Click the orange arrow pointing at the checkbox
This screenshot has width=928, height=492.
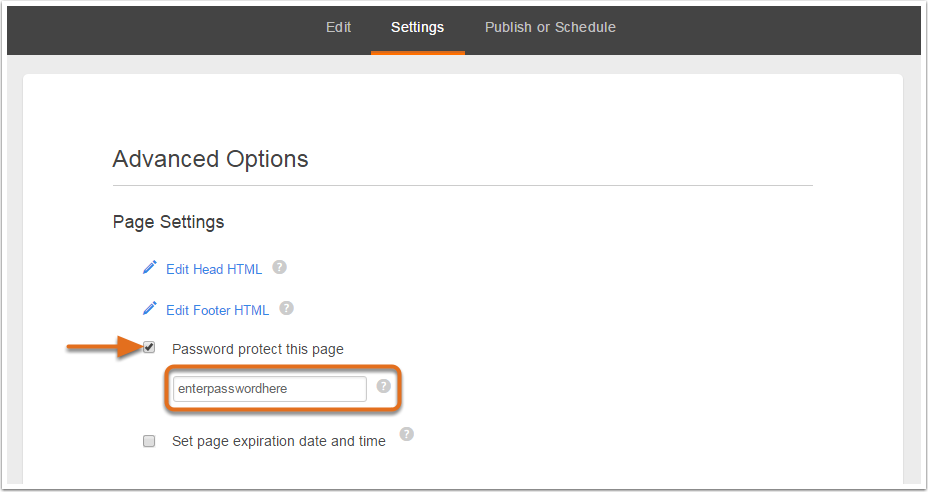105,347
